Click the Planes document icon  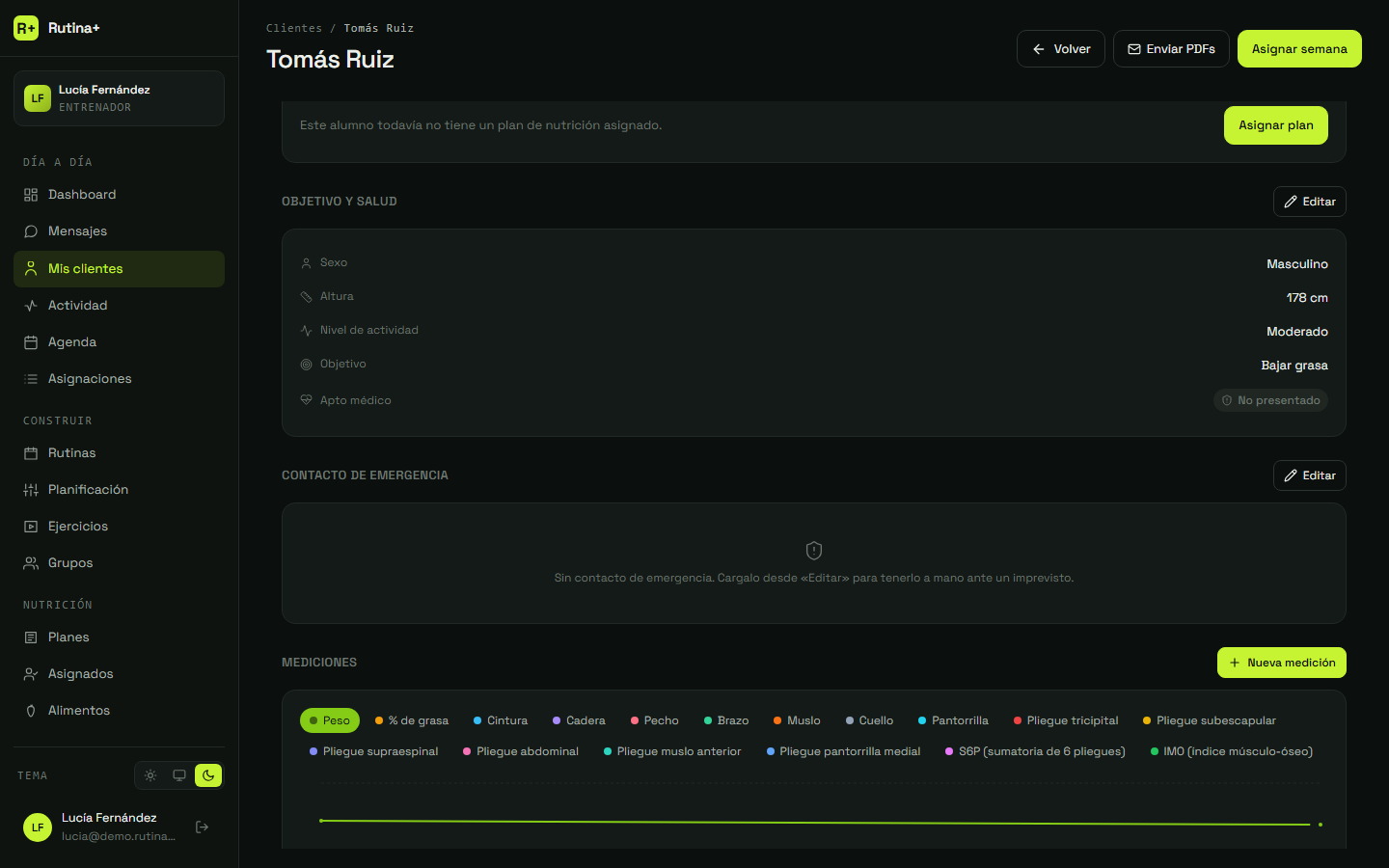point(31,637)
